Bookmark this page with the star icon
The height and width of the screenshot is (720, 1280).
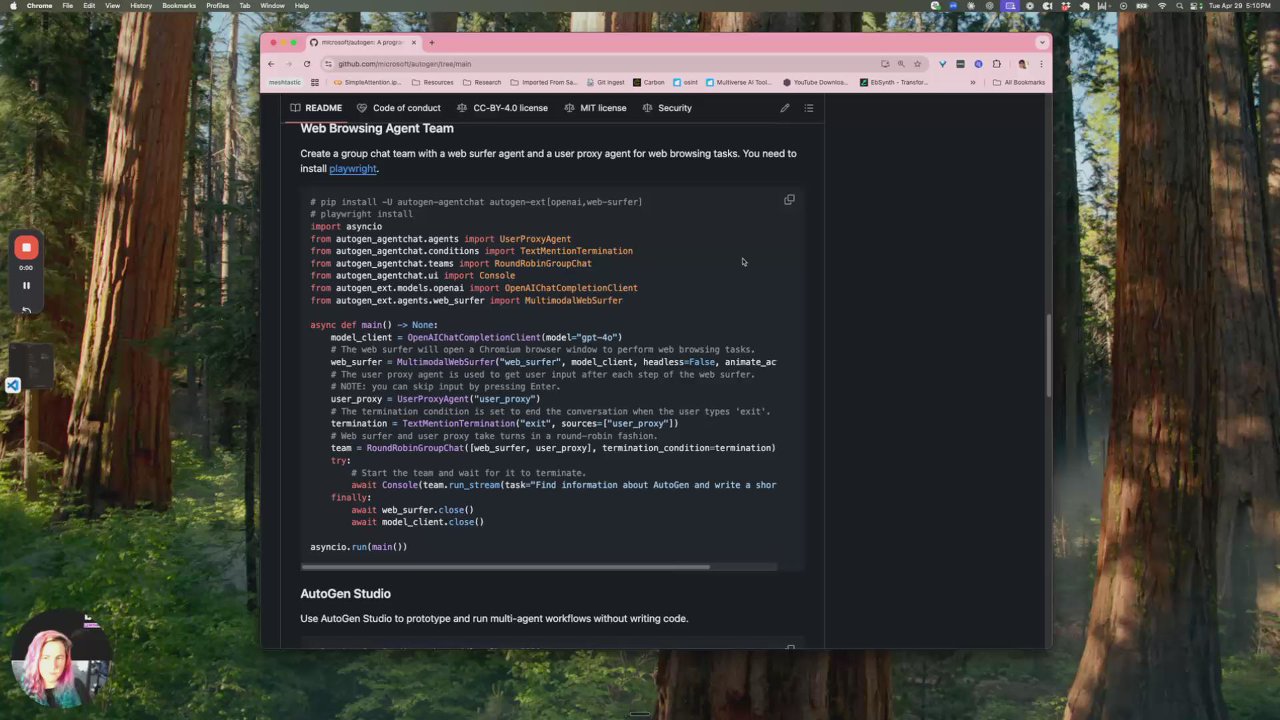[917, 64]
